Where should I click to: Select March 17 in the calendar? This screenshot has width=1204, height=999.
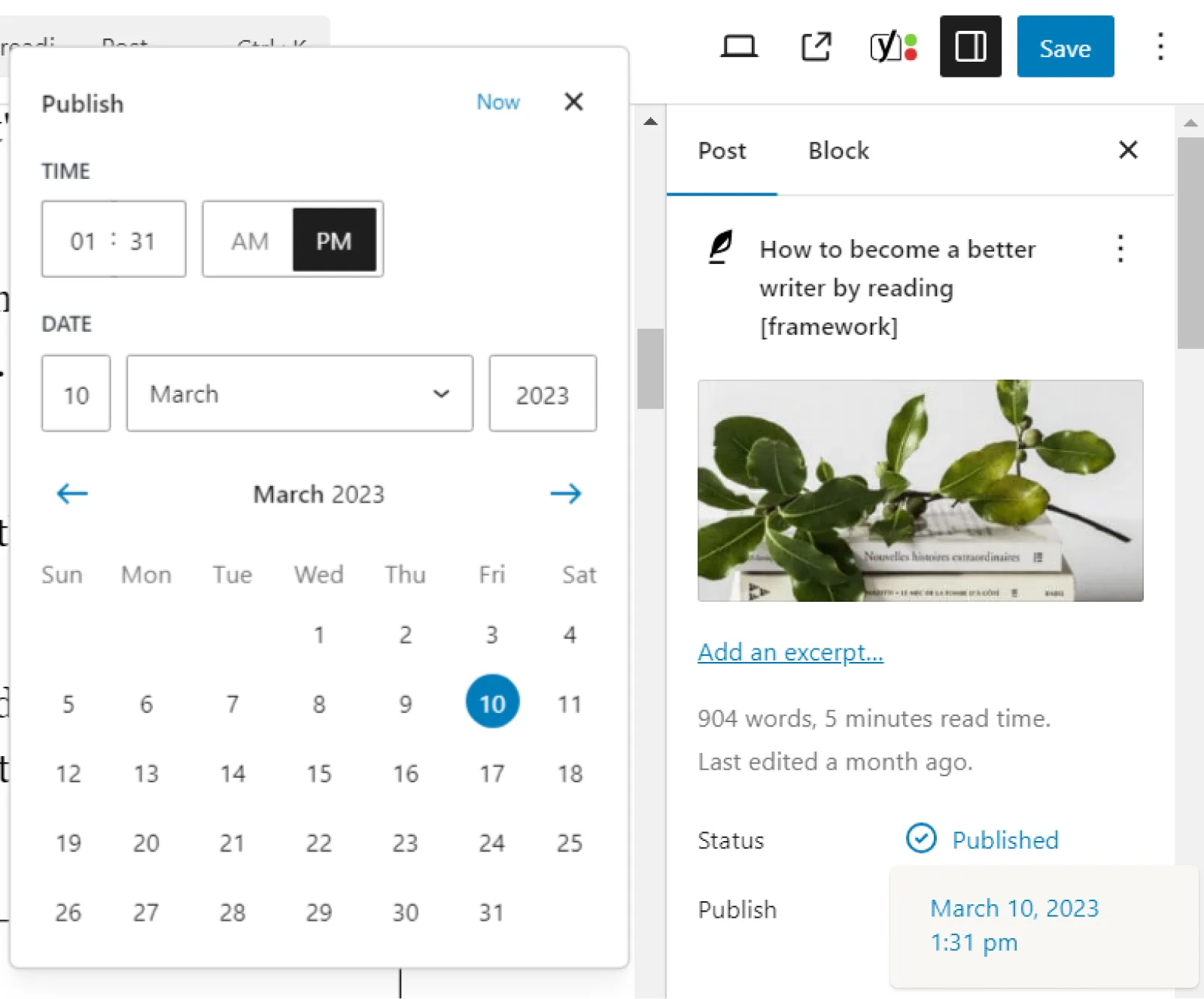(x=492, y=773)
